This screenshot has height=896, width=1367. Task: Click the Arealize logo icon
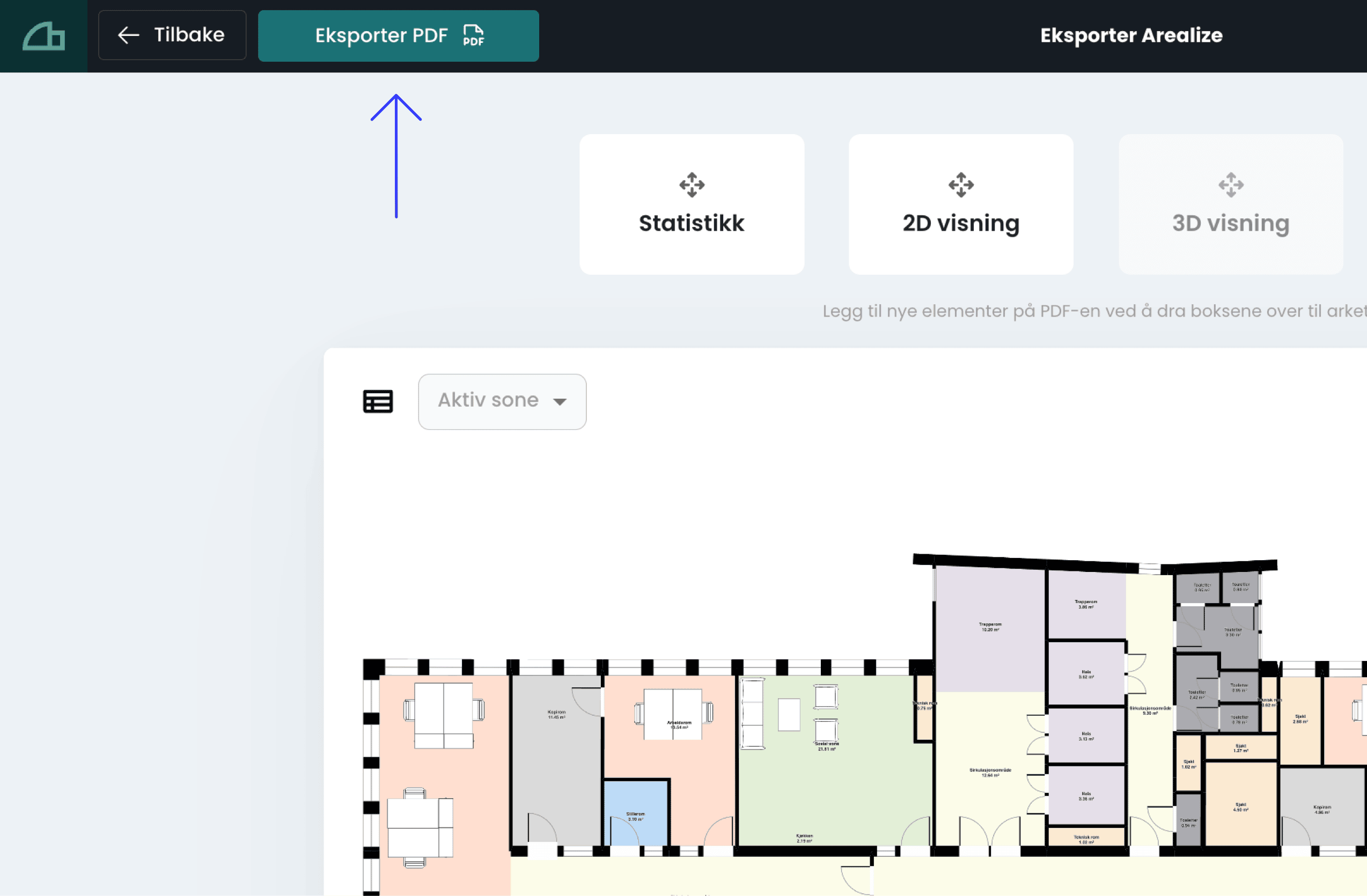tap(43, 36)
